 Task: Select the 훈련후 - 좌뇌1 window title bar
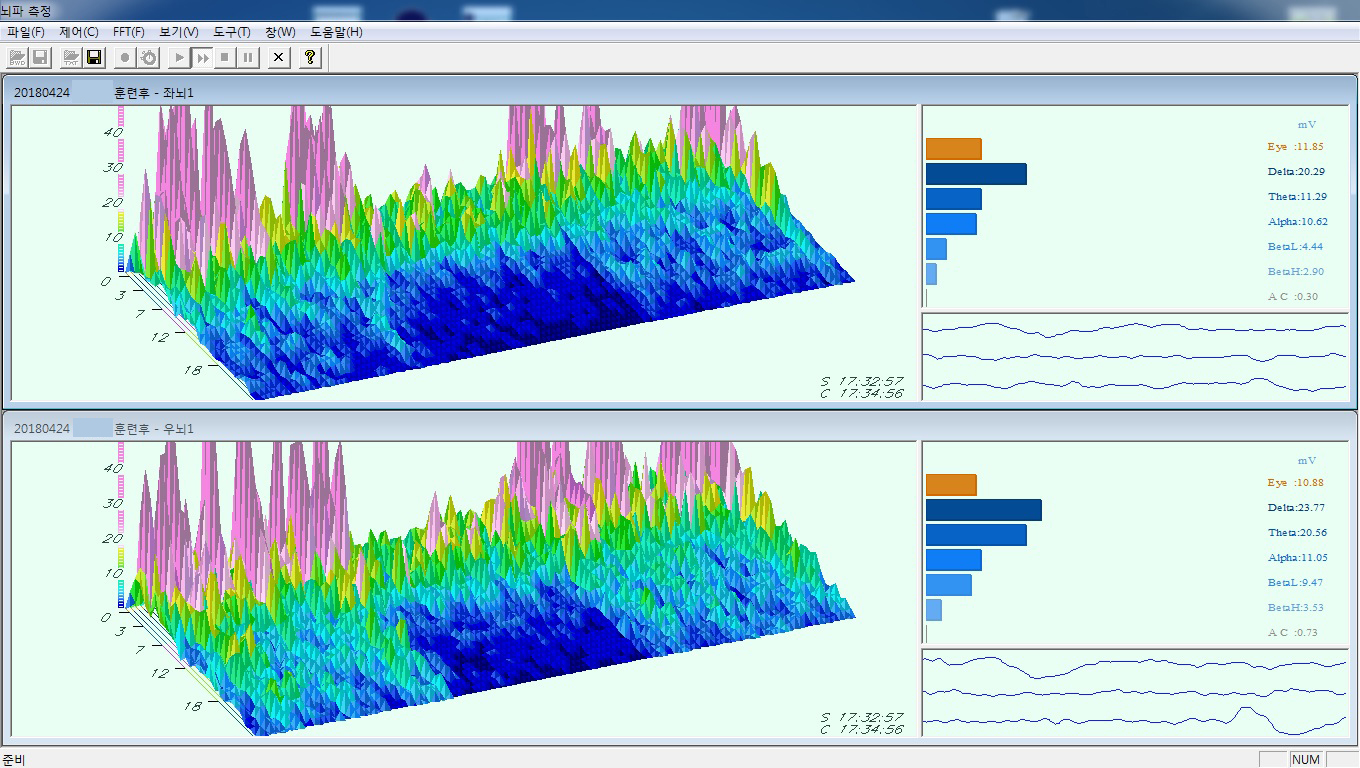tap(400, 92)
